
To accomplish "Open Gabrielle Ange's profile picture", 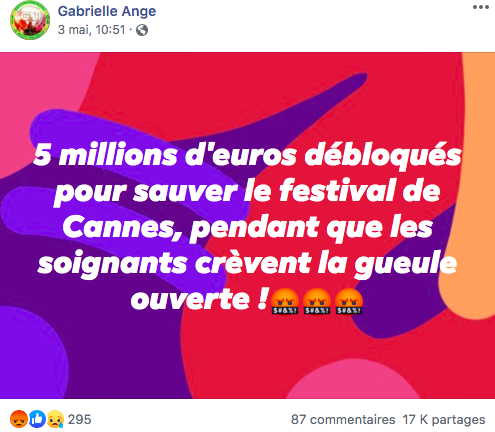I will 30,20.
